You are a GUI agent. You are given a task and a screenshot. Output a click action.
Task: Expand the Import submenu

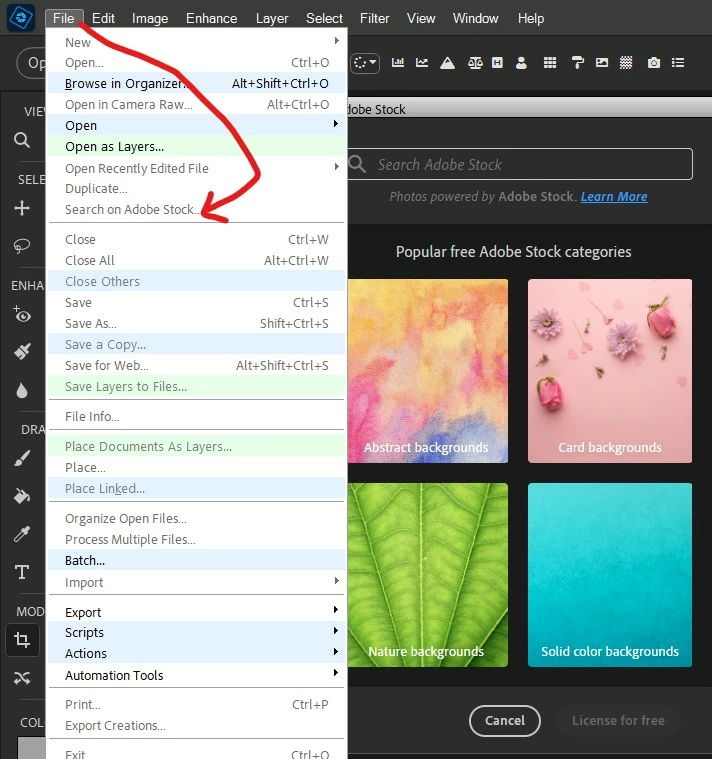click(x=336, y=580)
